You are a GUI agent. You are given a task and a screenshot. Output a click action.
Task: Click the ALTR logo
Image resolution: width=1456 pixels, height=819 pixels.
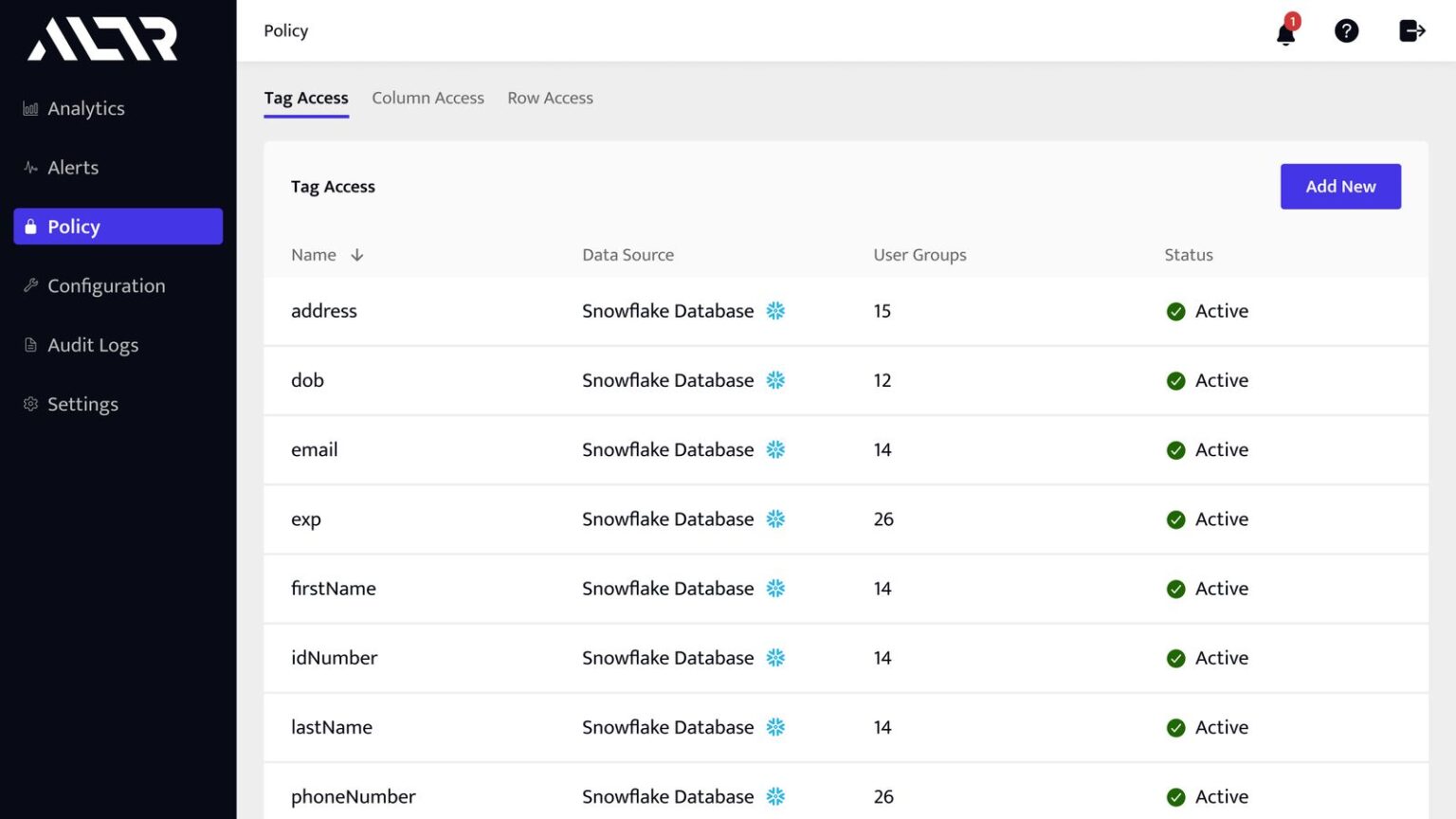(102, 39)
